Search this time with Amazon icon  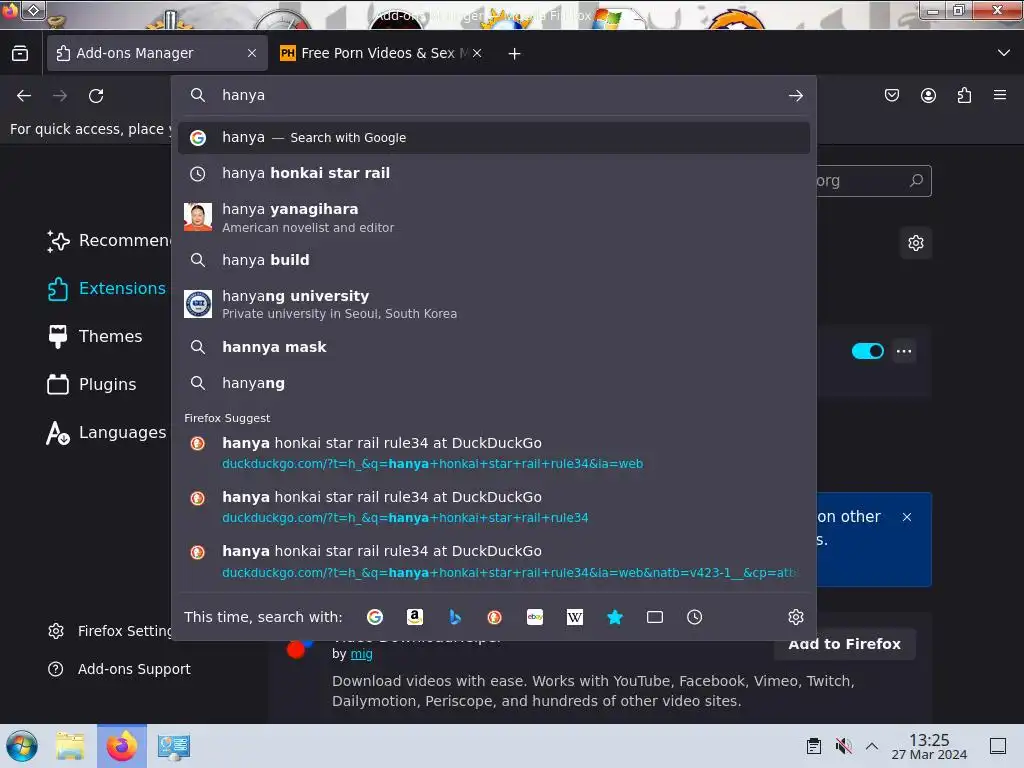click(415, 617)
